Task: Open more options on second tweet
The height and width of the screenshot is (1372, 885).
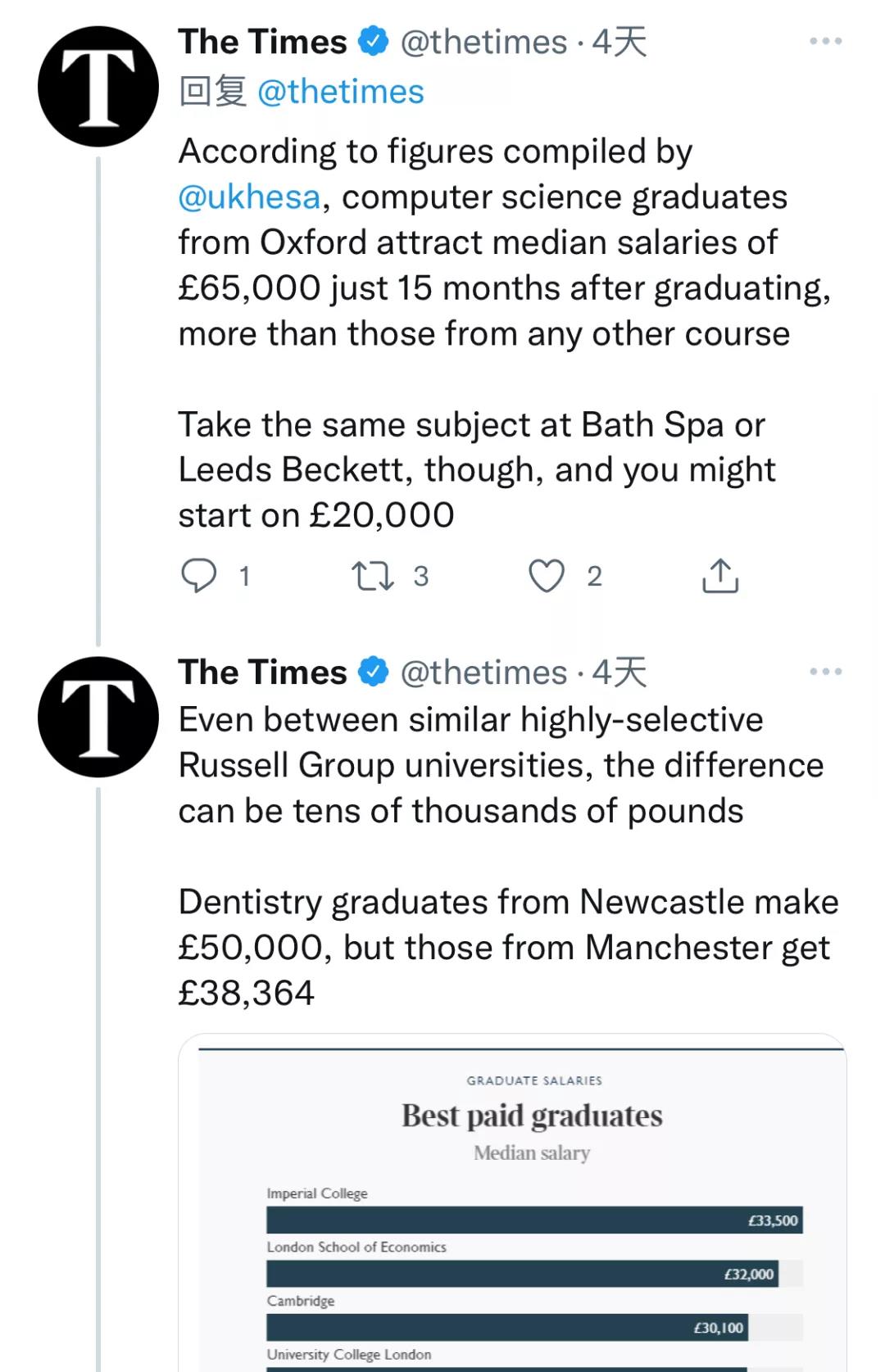Action: 824,672
